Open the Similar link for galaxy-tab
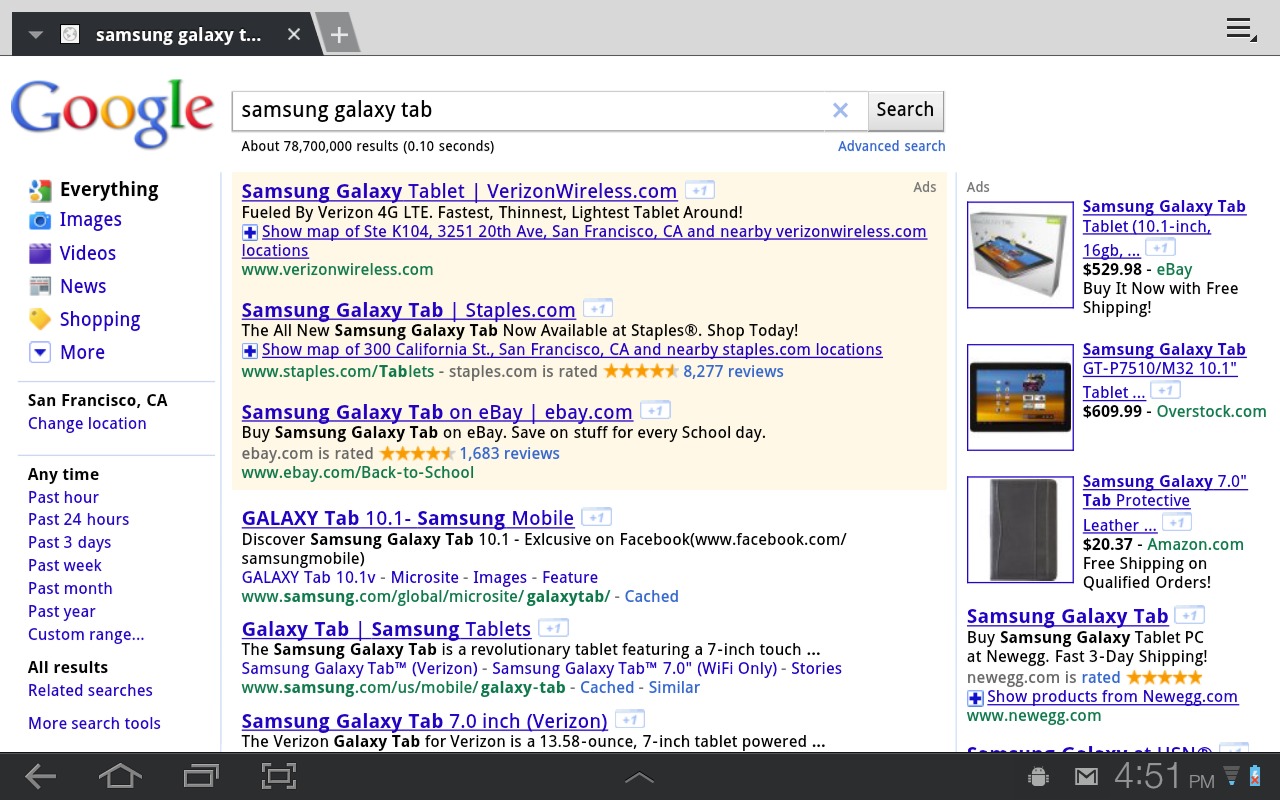This screenshot has height=800, width=1280. click(x=674, y=687)
